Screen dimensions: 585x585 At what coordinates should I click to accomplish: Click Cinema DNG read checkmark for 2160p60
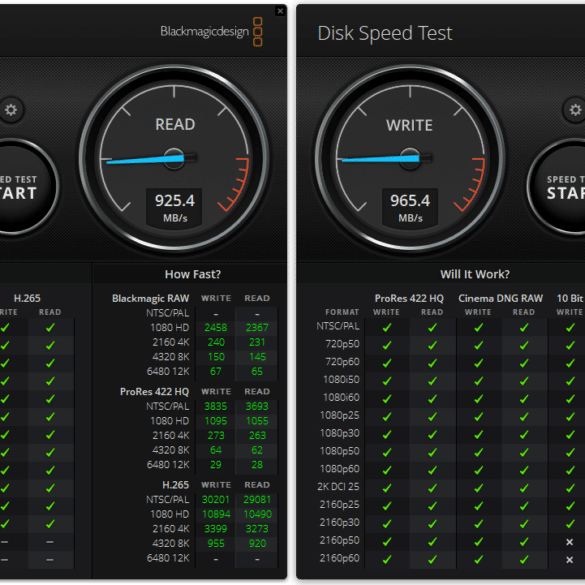(524, 560)
